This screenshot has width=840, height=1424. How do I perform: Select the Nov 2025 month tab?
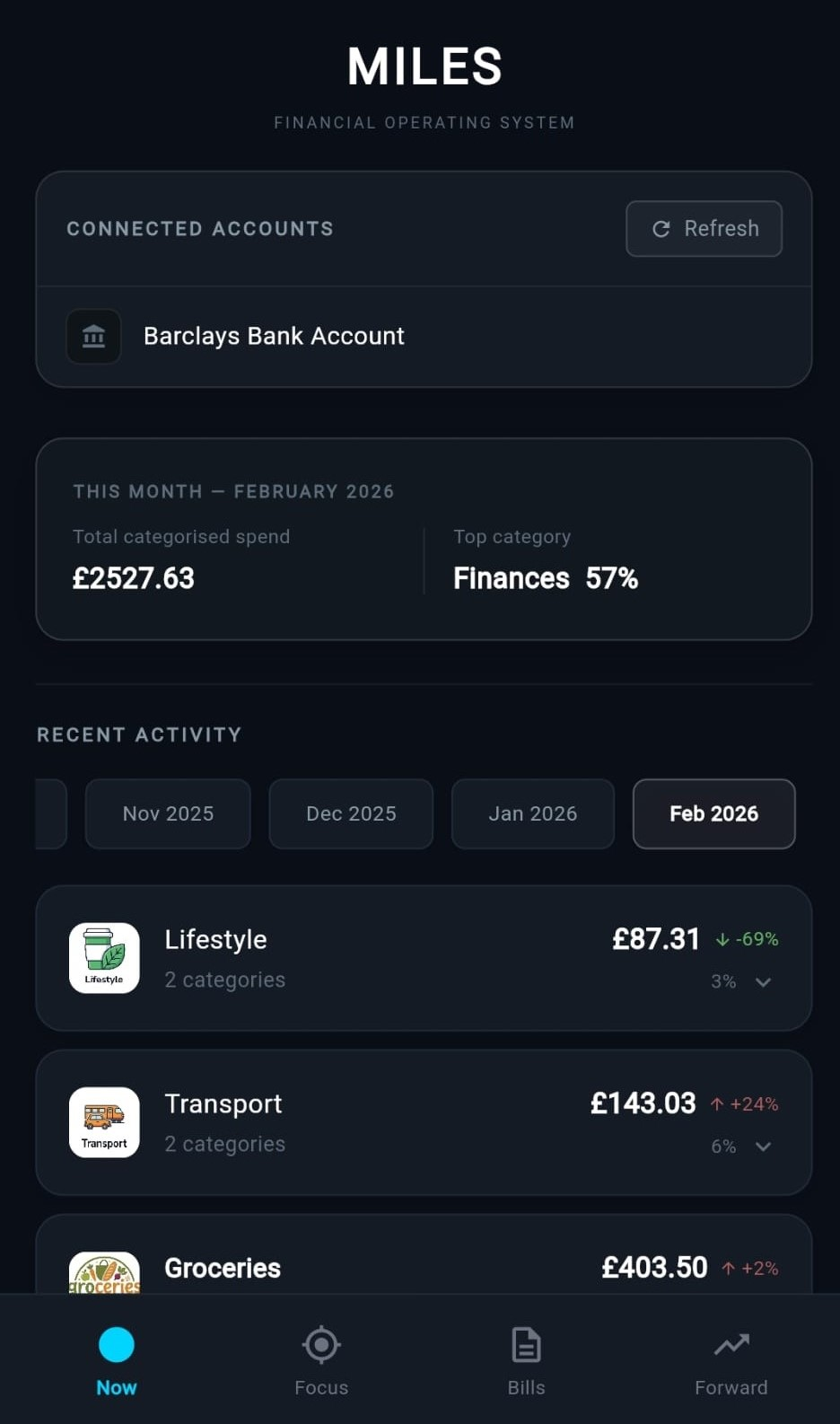[x=168, y=813]
